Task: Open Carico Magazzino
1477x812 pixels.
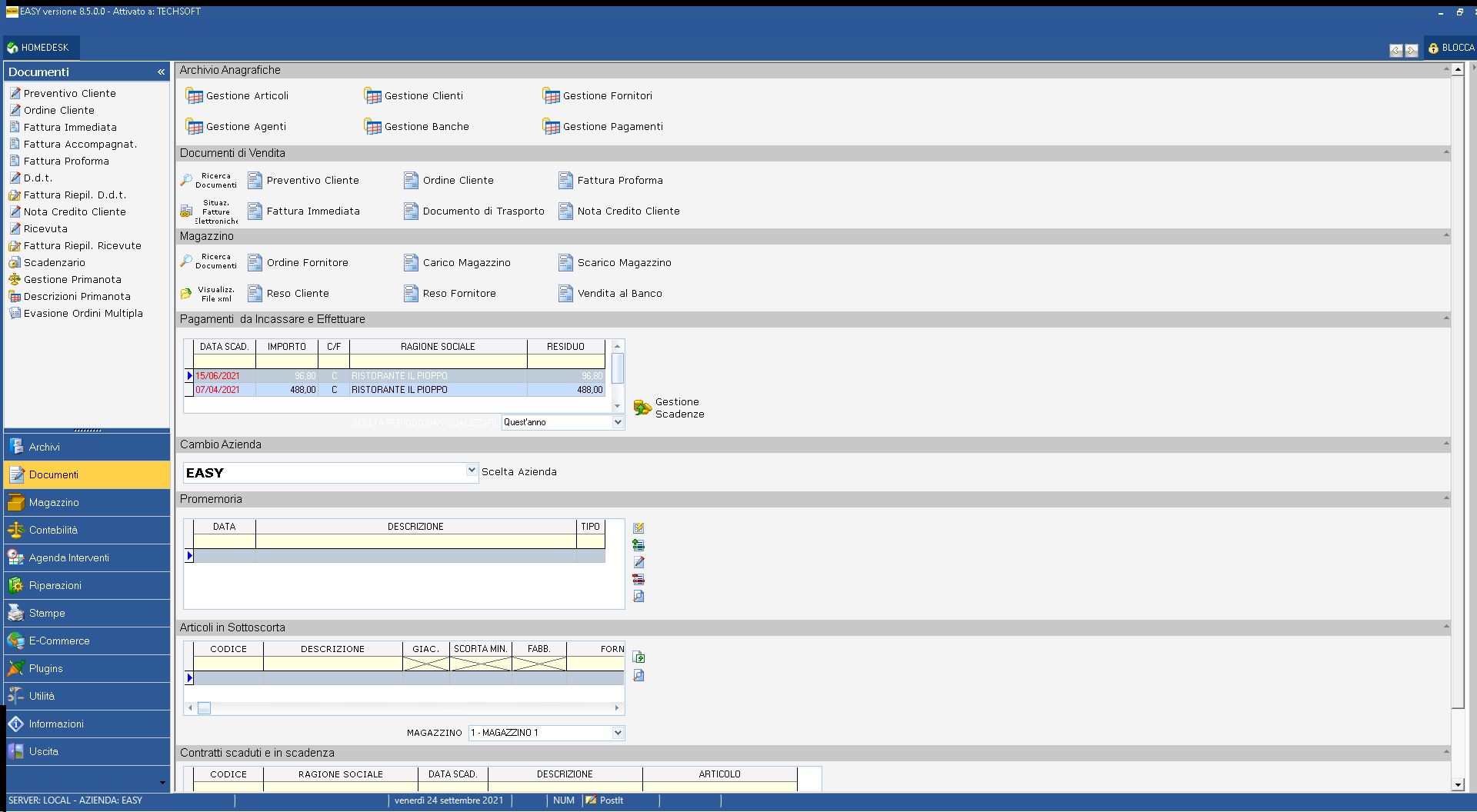Action: pos(457,263)
